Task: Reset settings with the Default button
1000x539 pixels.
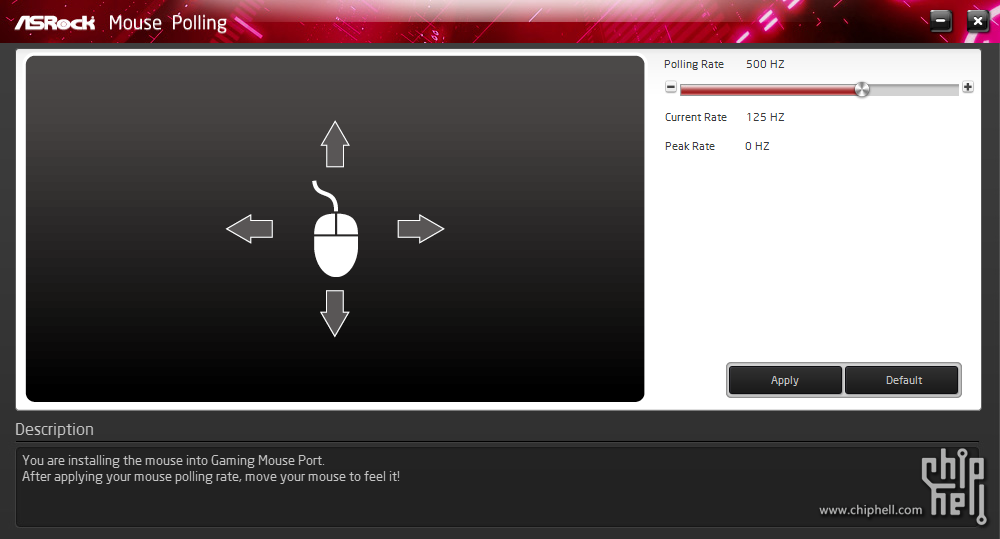Action: coord(903,380)
